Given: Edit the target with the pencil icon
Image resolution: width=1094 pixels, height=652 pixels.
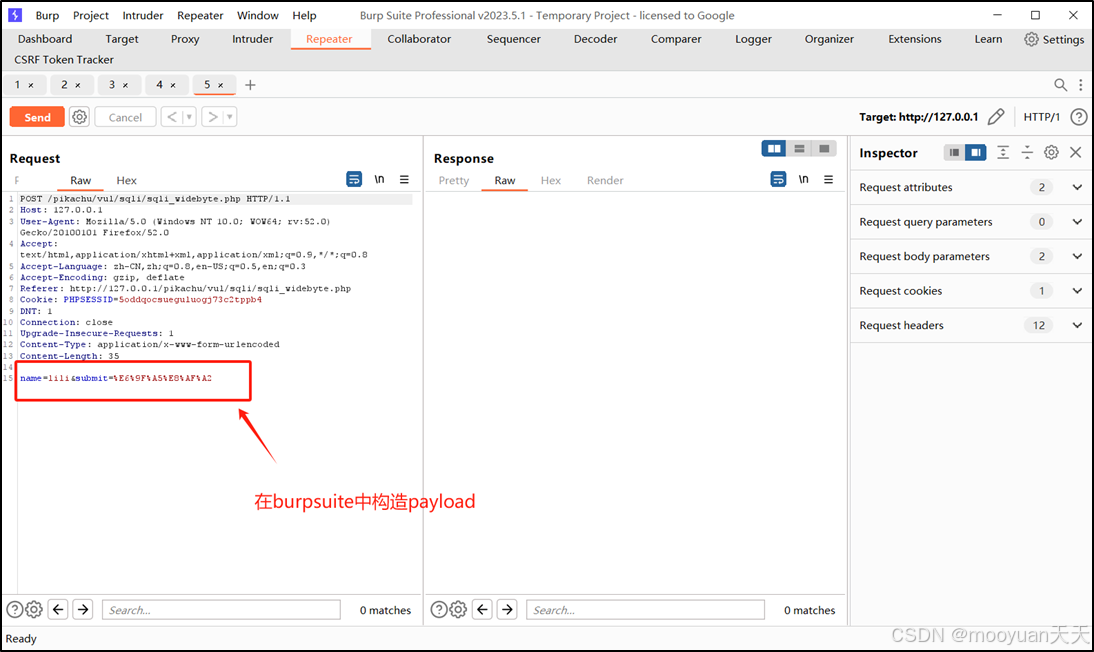Looking at the screenshot, I should pyautogui.click(x=996, y=117).
